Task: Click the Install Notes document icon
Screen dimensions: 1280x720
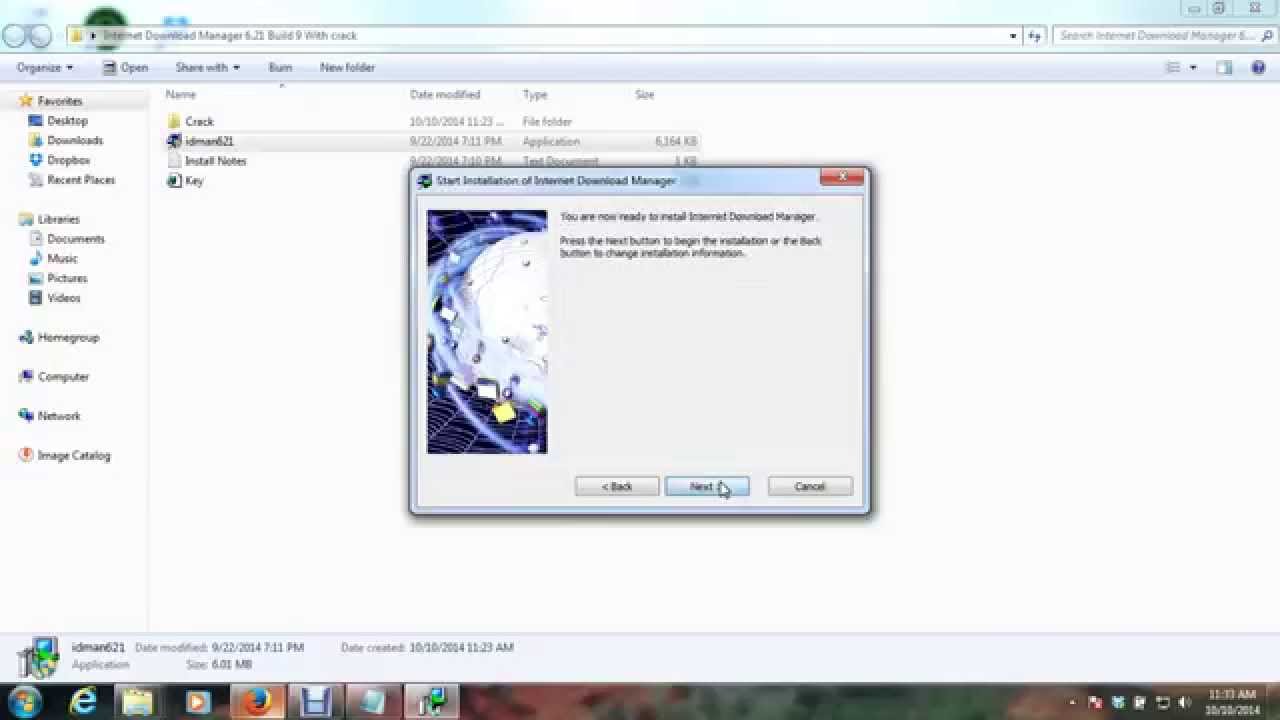Action: coord(174,161)
